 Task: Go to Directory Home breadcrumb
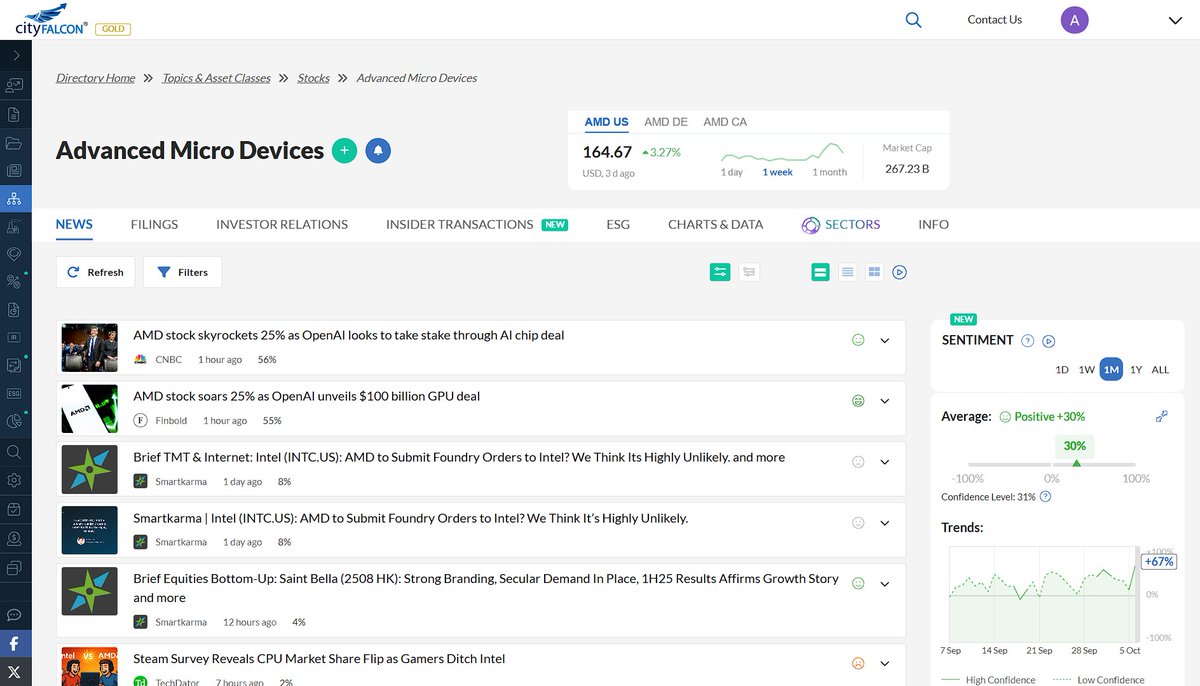point(95,78)
